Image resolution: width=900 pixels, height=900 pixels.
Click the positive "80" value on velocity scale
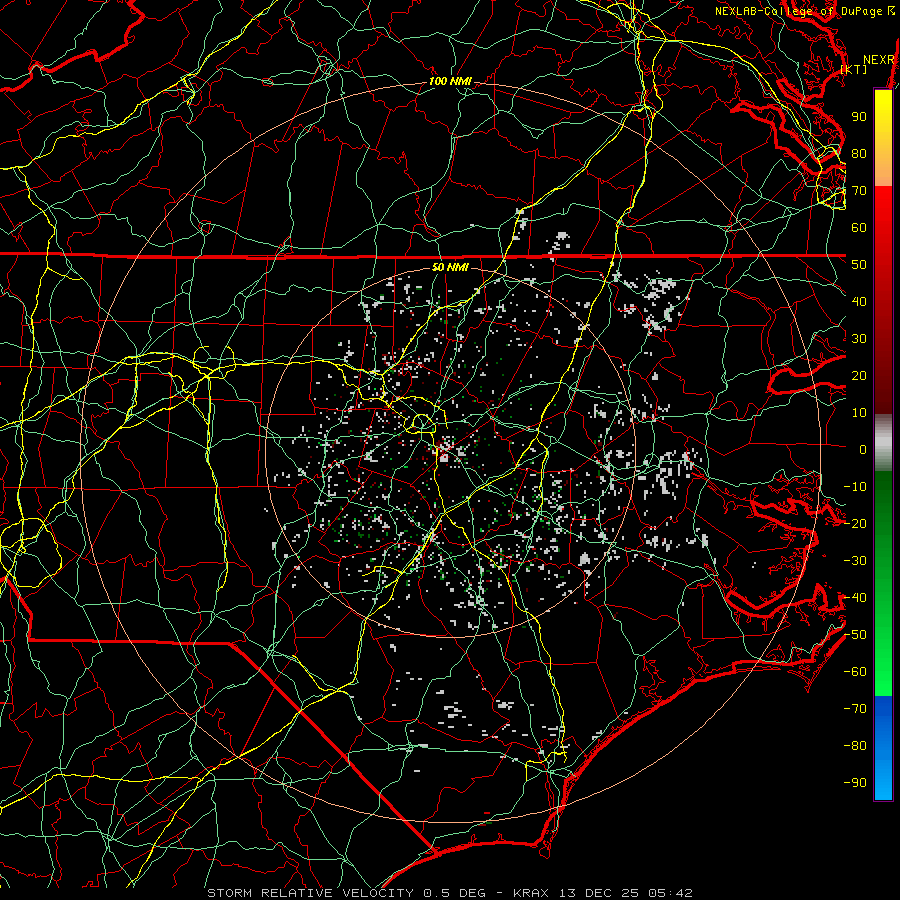[x=859, y=154]
